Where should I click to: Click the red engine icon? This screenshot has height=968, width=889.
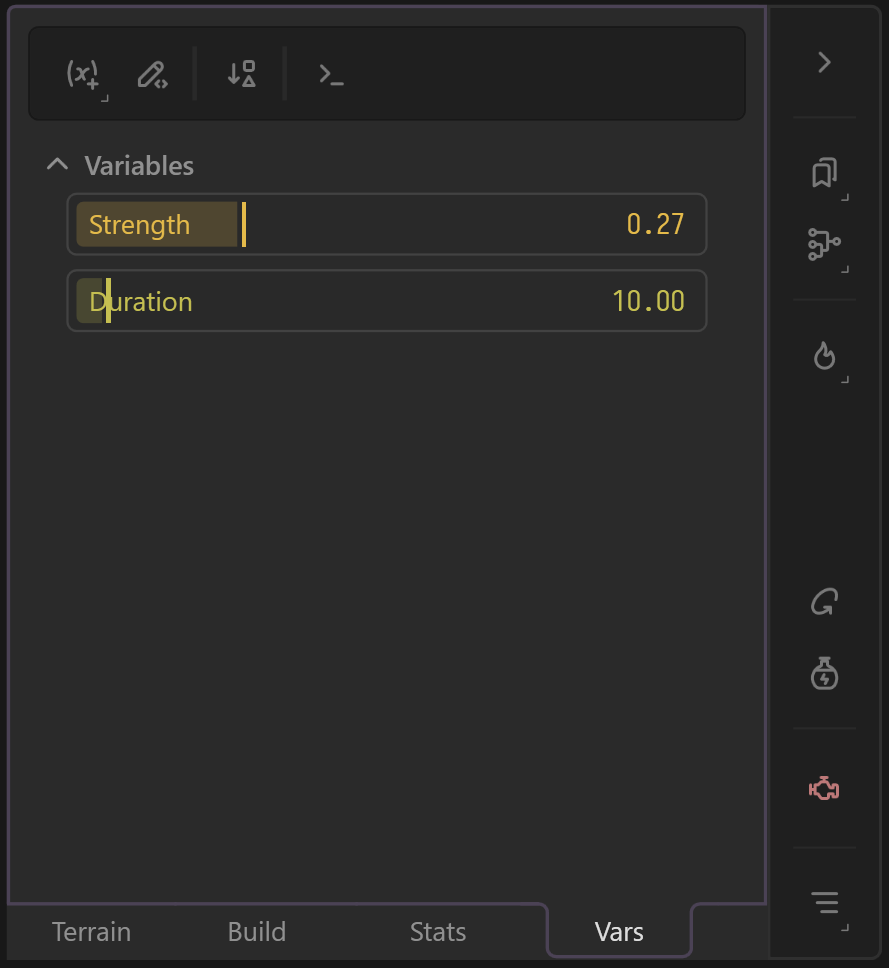[824, 789]
